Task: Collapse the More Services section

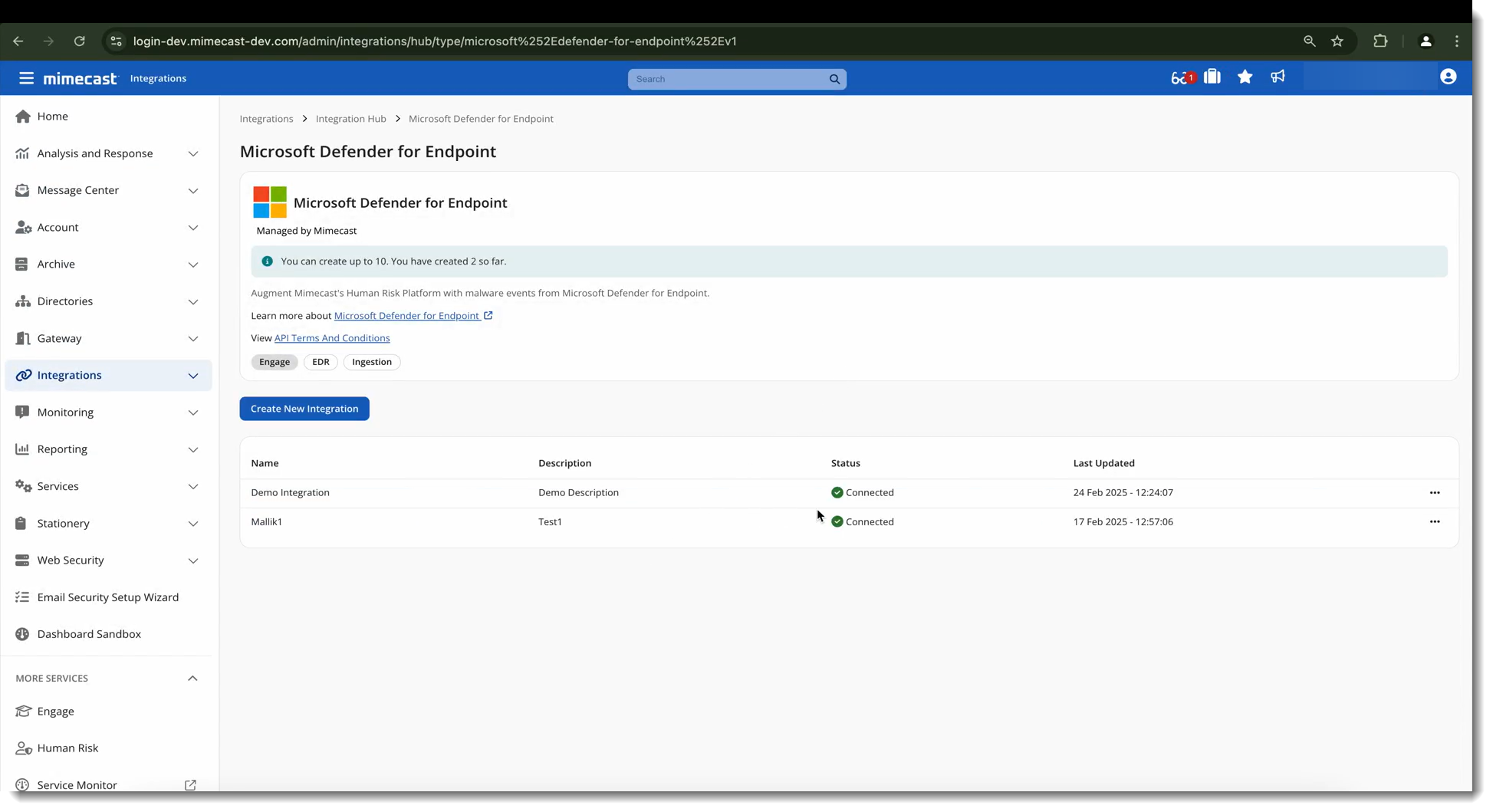Action: coord(192,679)
